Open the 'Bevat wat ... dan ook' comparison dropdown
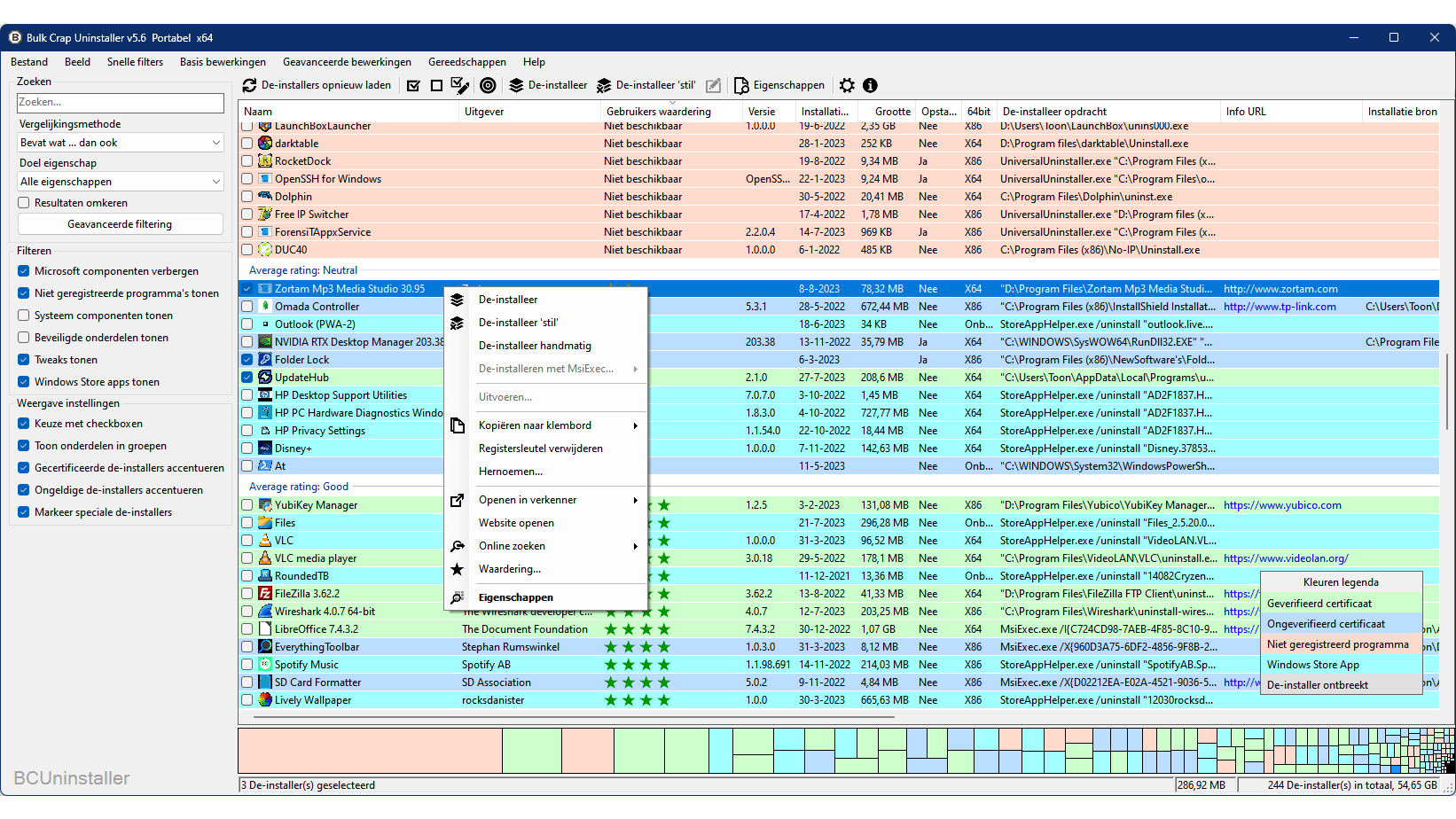Image resolution: width=1456 pixels, height=819 pixels. [121, 143]
